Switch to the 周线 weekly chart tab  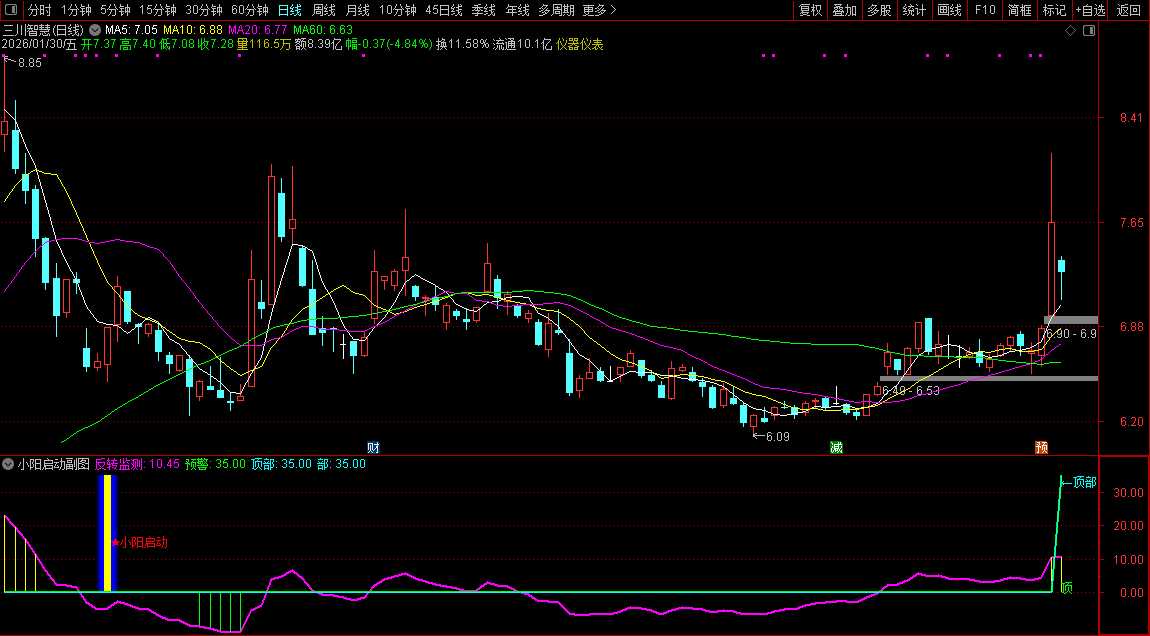coord(323,10)
